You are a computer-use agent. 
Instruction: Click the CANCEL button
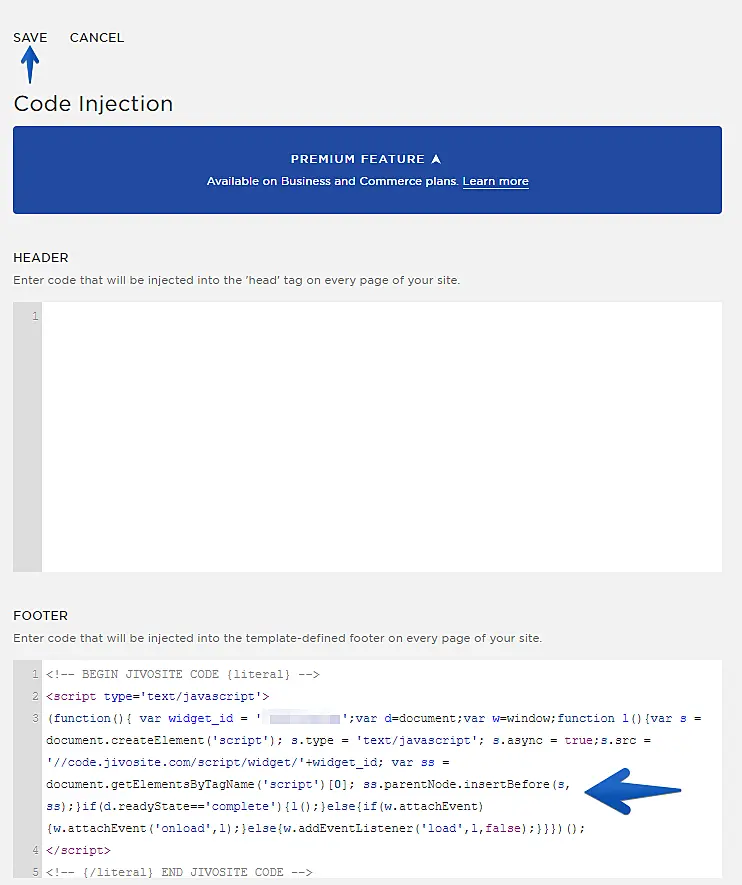97,38
